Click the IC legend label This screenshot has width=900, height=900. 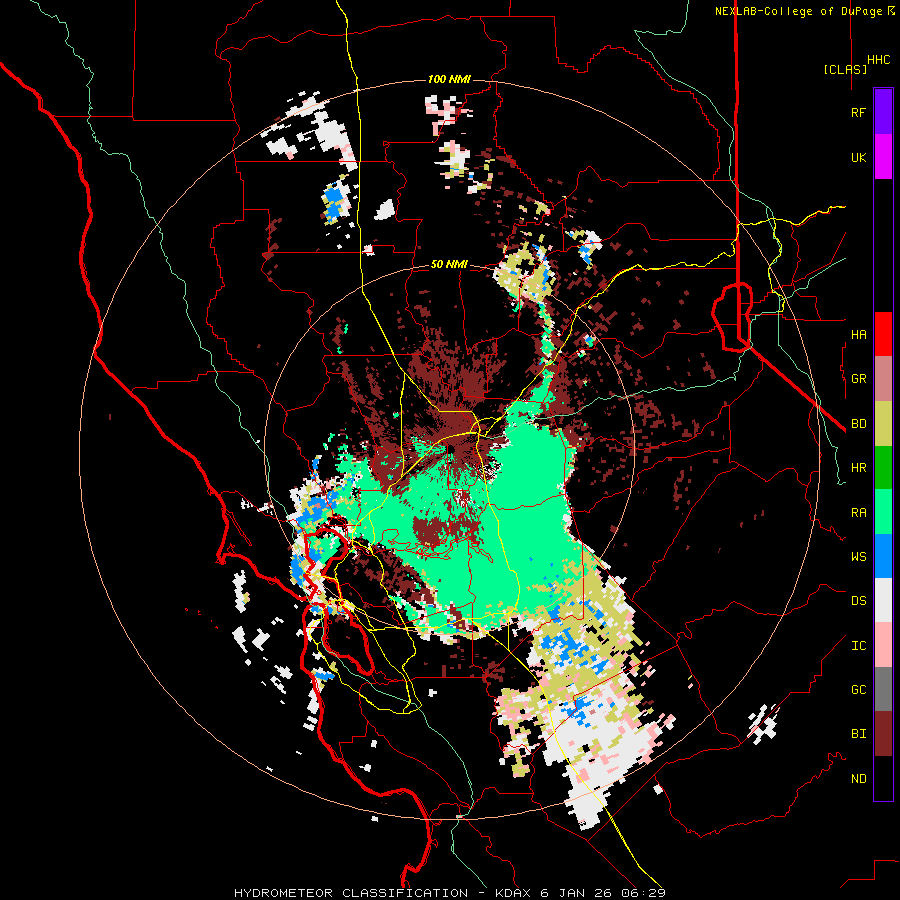[858, 646]
